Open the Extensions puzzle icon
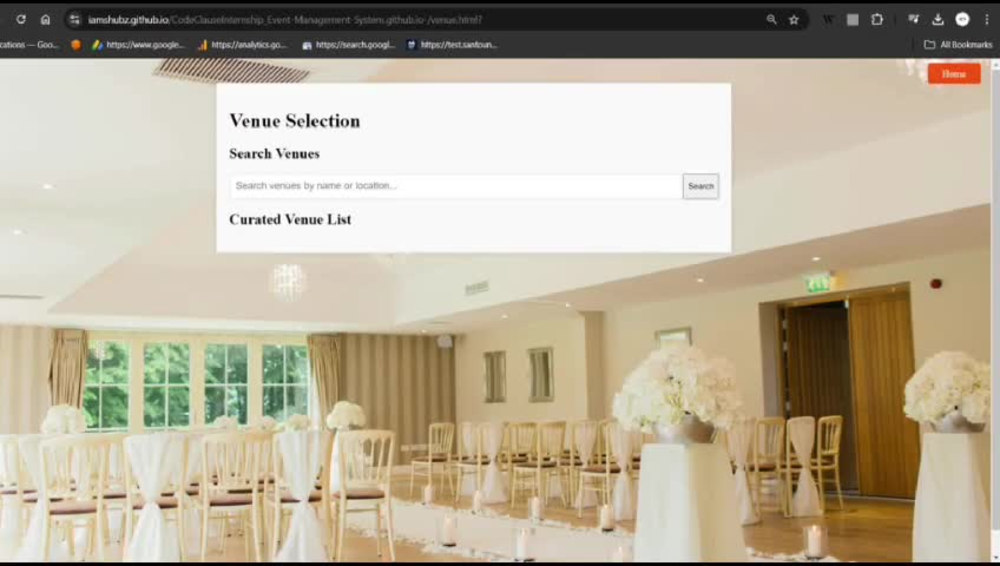This screenshot has width=1000, height=566. point(878,20)
